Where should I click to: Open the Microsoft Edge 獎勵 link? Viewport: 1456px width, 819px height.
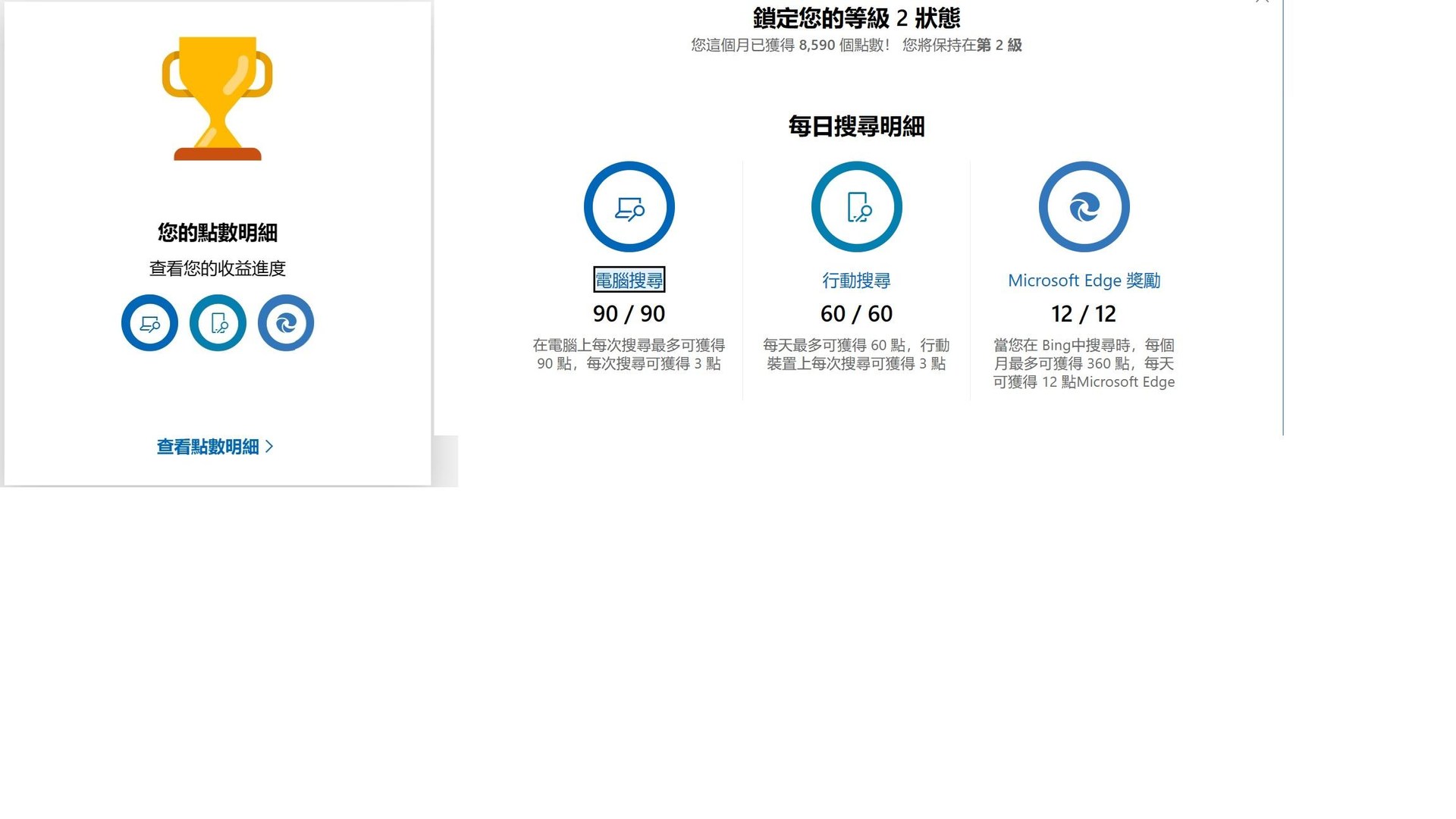click(1084, 281)
